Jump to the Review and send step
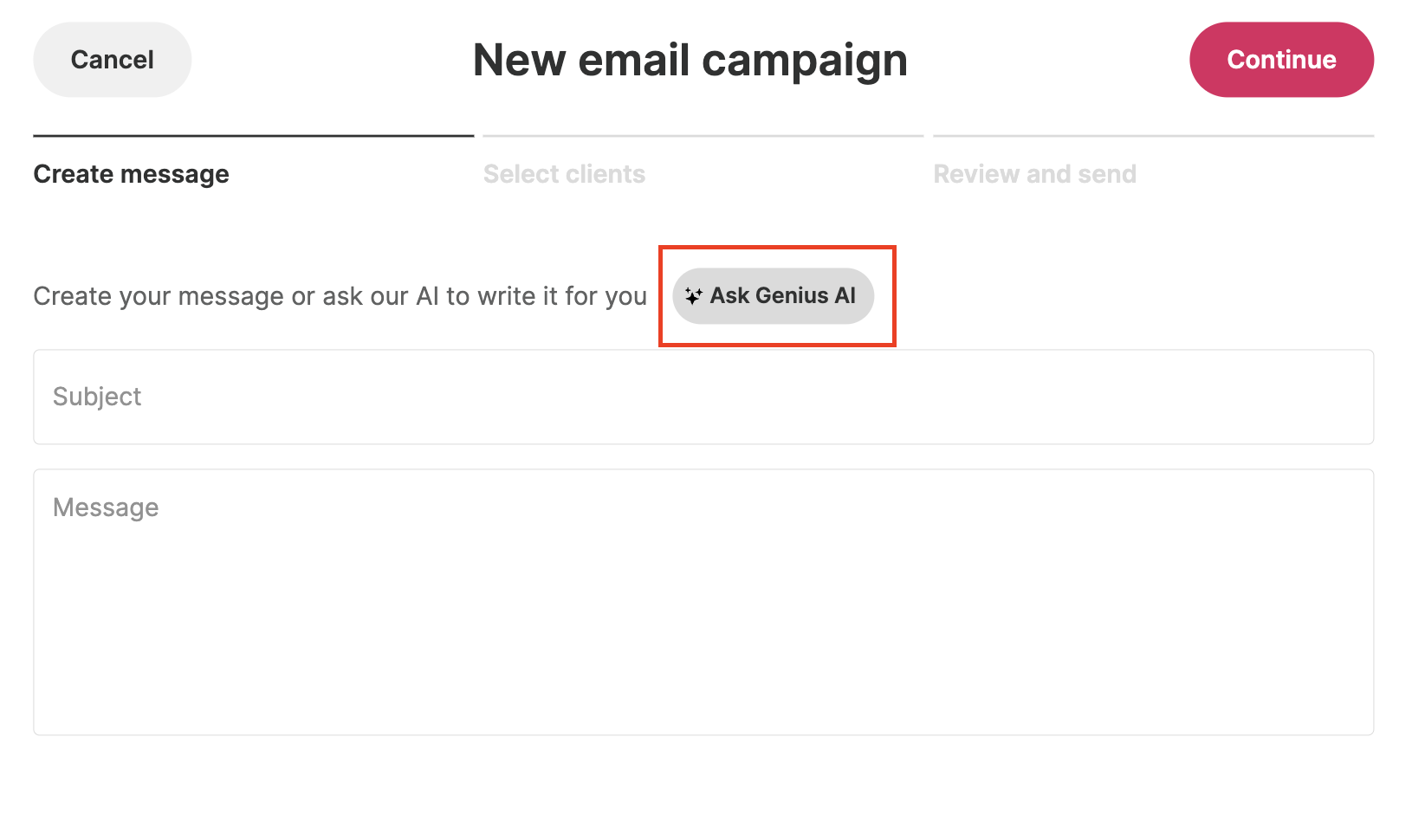Screen dimensions: 1412x840 click(x=1034, y=174)
